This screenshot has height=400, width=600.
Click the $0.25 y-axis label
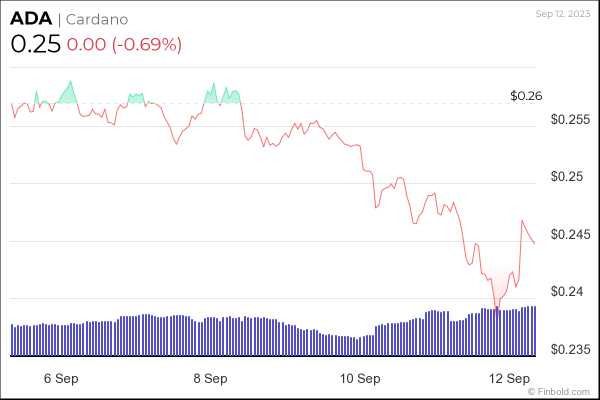click(x=567, y=177)
